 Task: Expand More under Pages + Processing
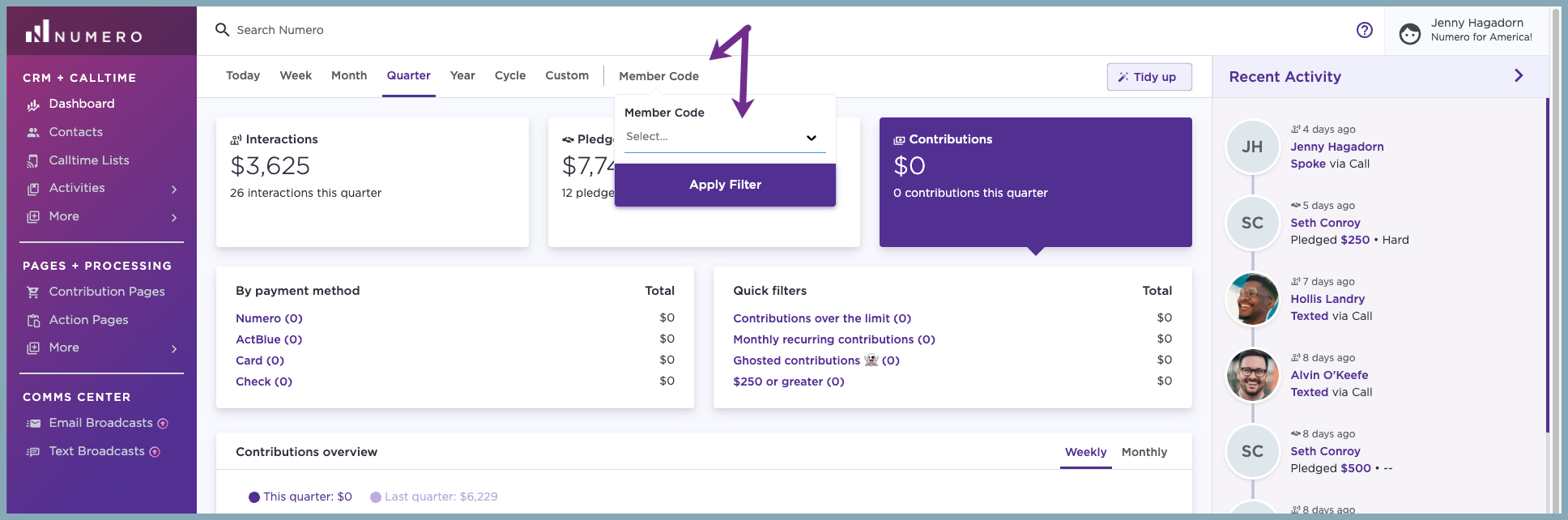(x=174, y=349)
